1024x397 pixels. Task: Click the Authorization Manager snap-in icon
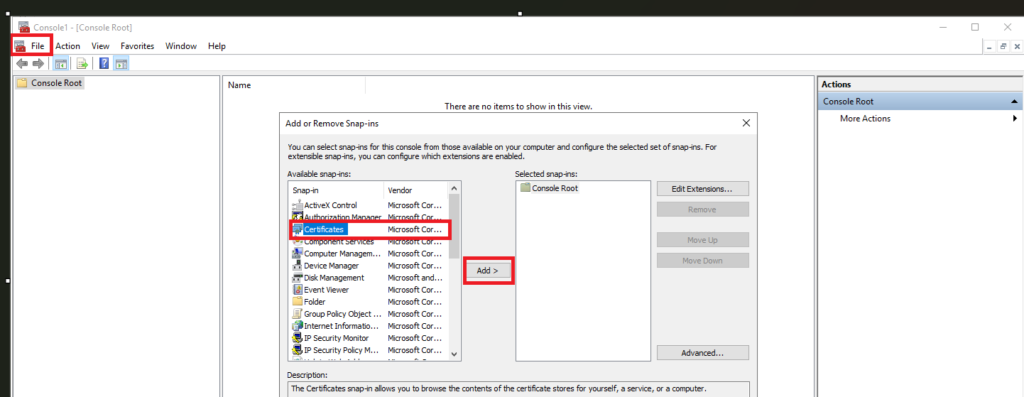coord(297,217)
